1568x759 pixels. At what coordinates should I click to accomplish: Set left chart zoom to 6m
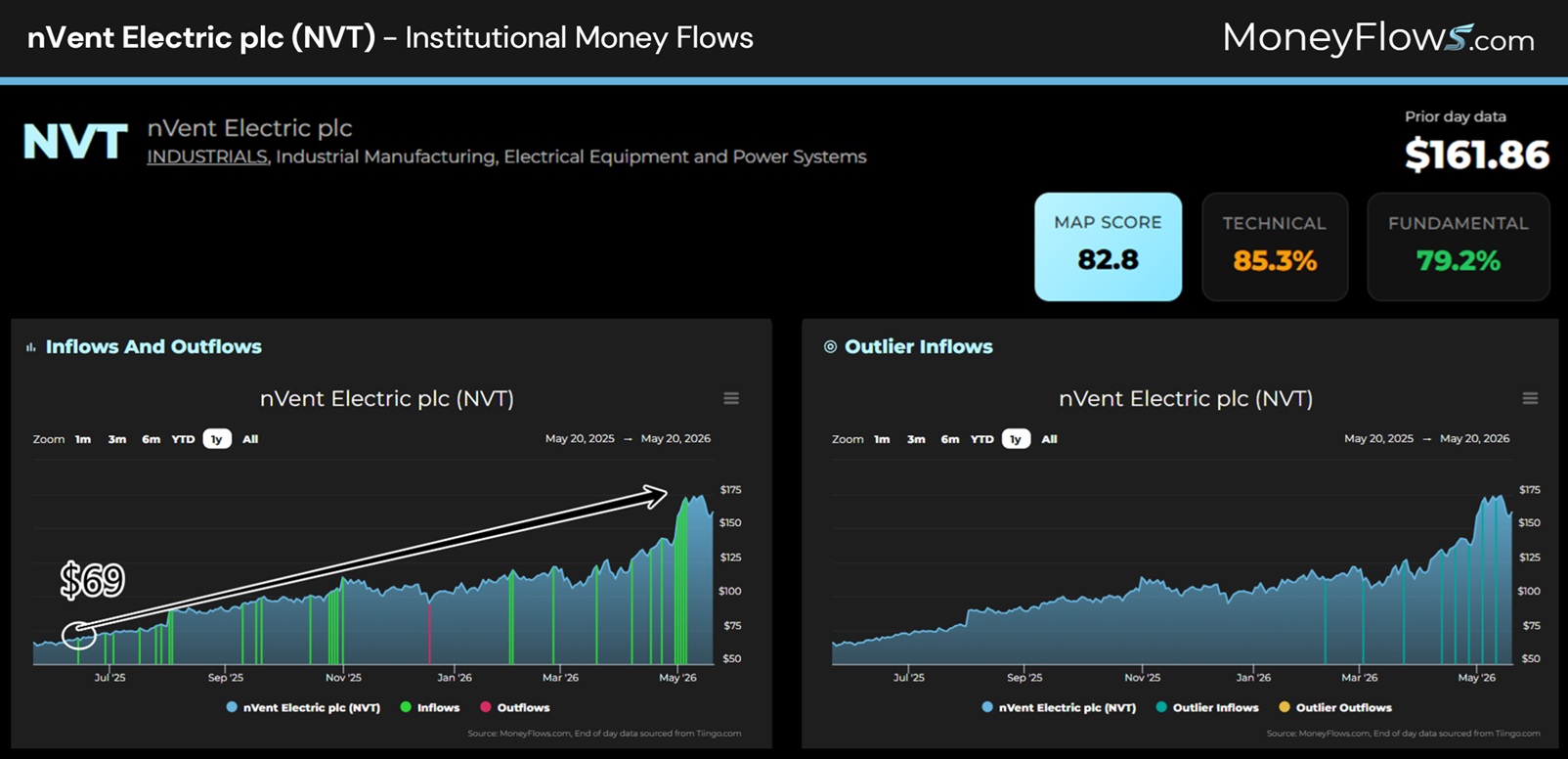pyautogui.click(x=151, y=439)
